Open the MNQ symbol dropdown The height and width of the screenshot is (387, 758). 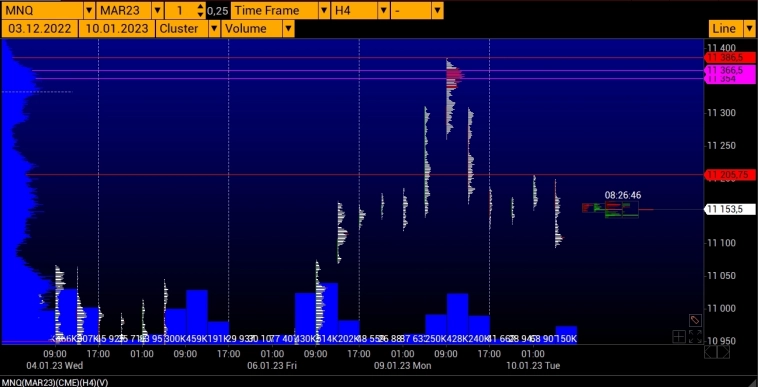(x=89, y=10)
